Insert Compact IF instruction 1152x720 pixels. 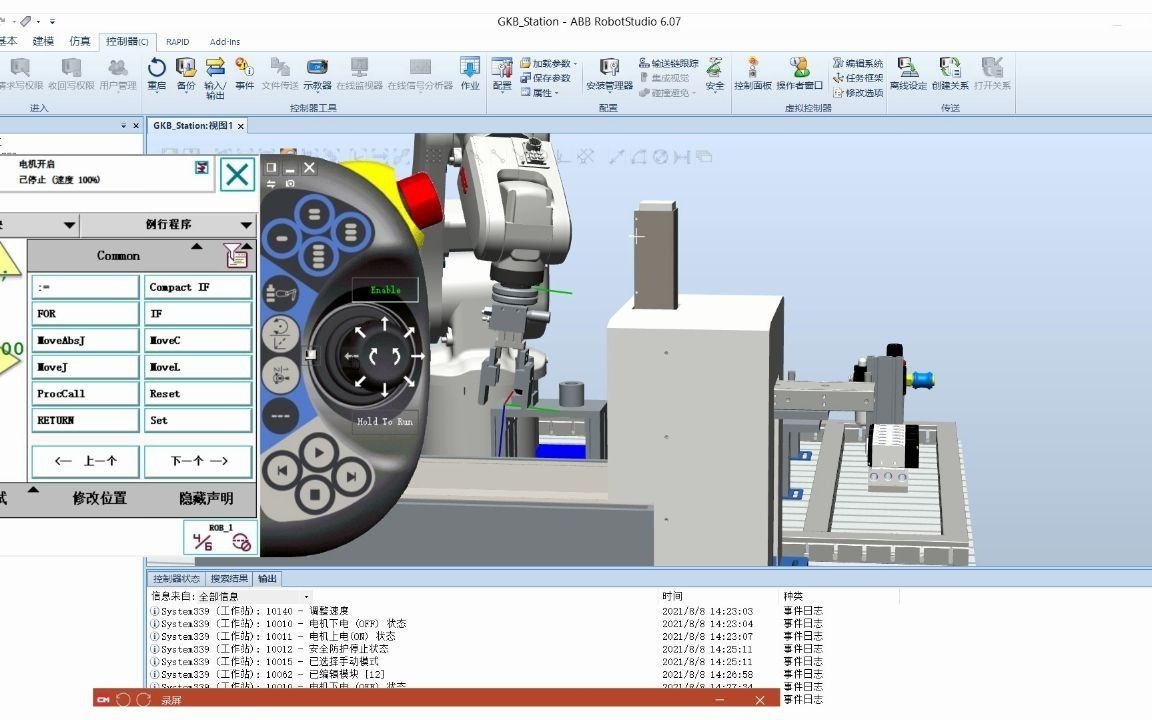coord(198,287)
